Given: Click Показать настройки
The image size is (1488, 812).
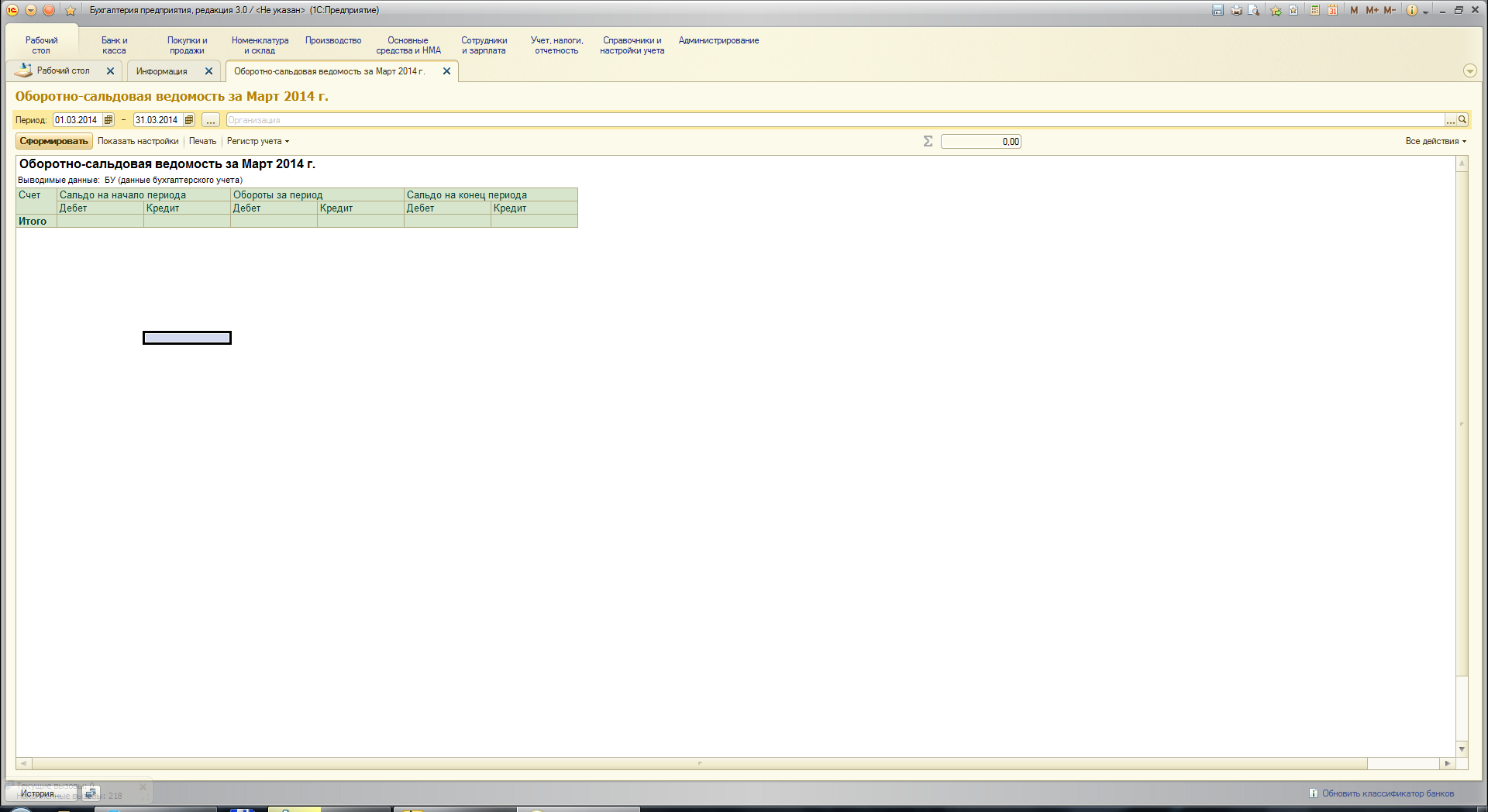Looking at the screenshot, I should pos(138,141).
